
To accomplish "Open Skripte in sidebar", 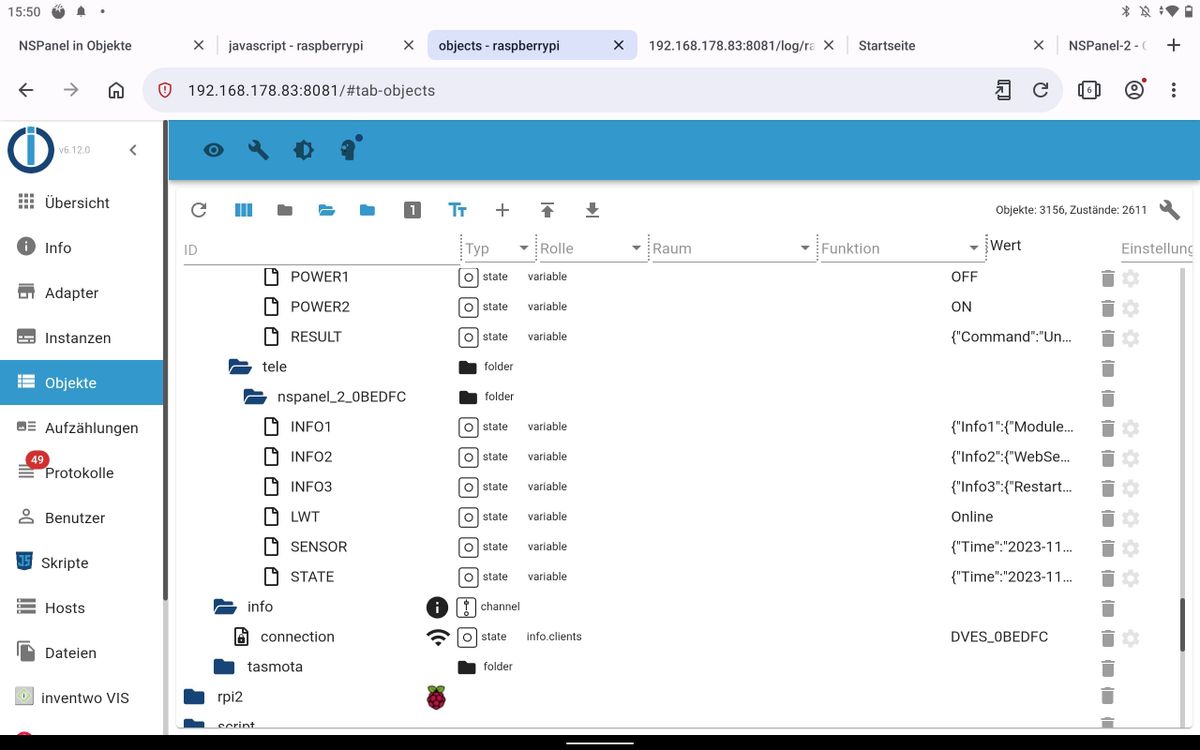I will click(x=81, y=562).
